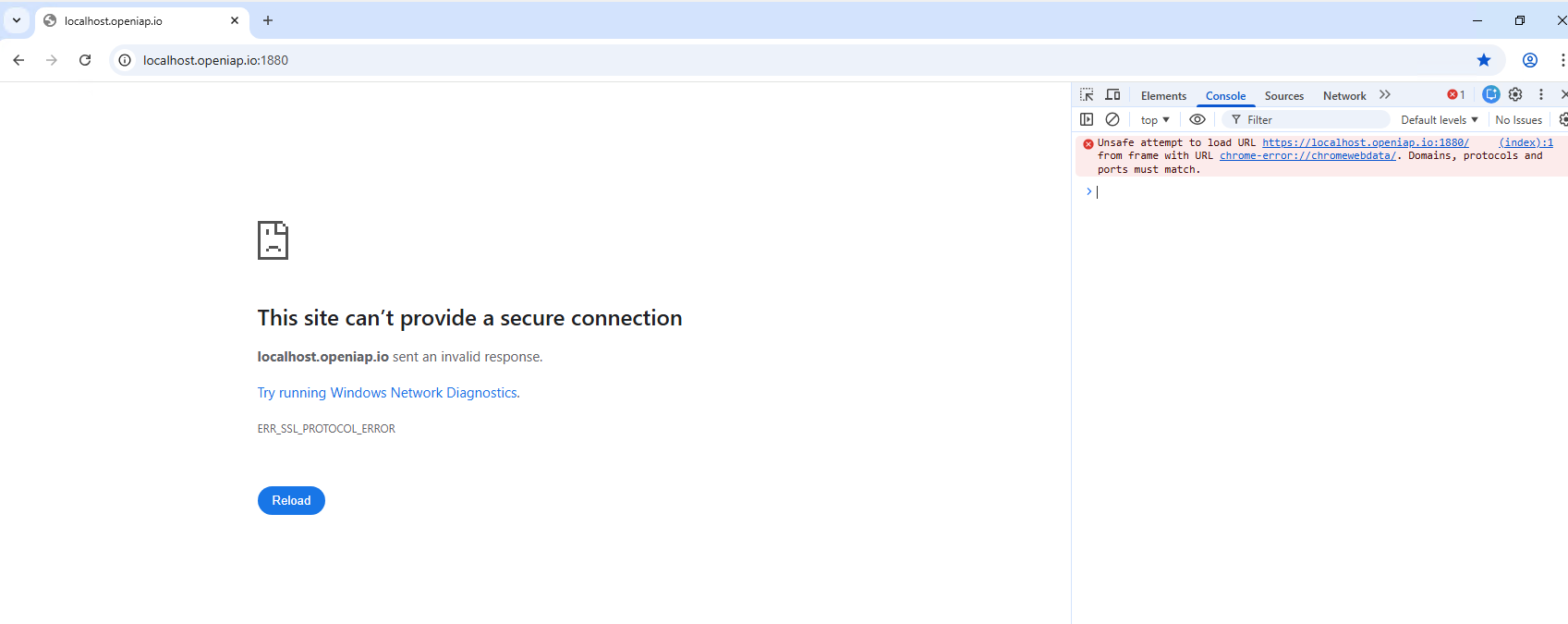The height and width of the screenshot is (624, 1568).
Task: Click the DevTools three-dot customize menu
Action: tap(1541, 94)
